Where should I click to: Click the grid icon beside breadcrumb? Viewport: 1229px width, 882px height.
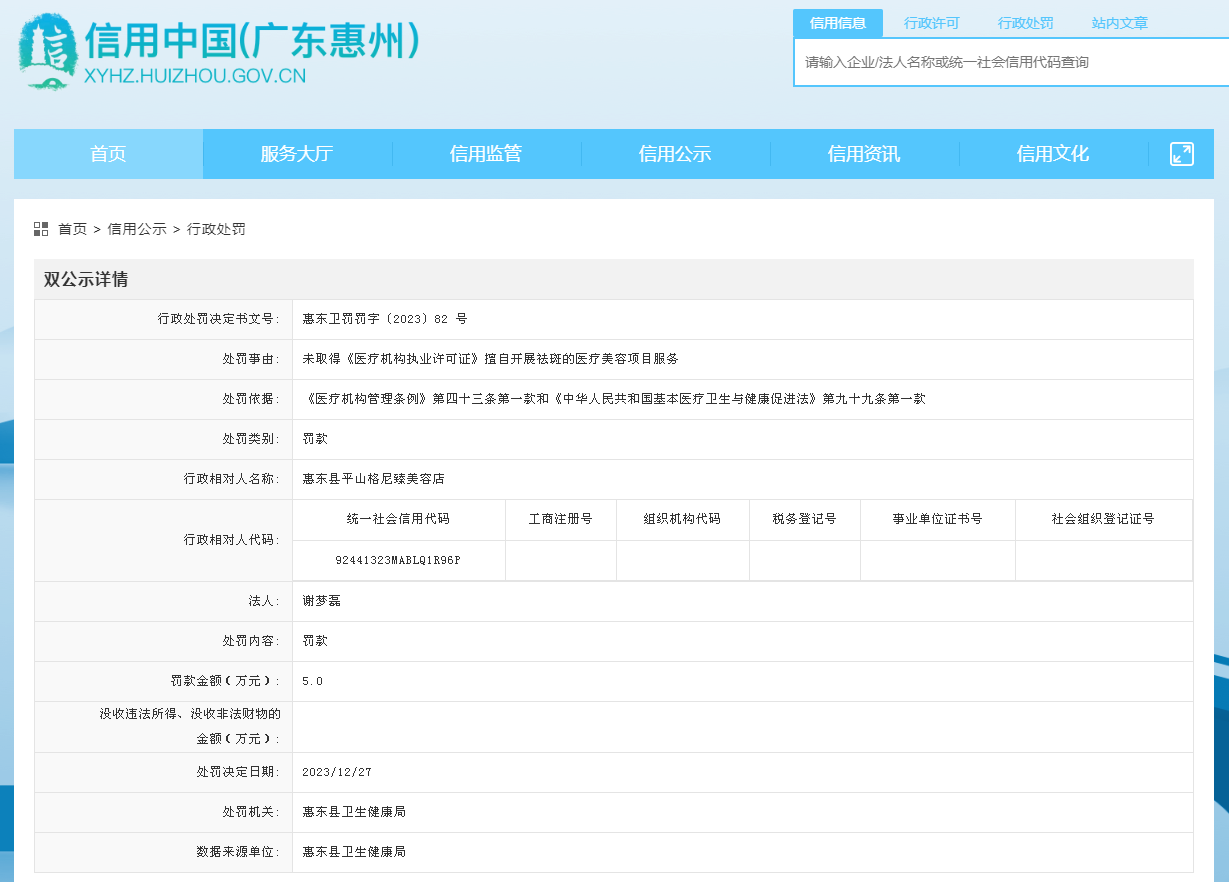[41, 229]
